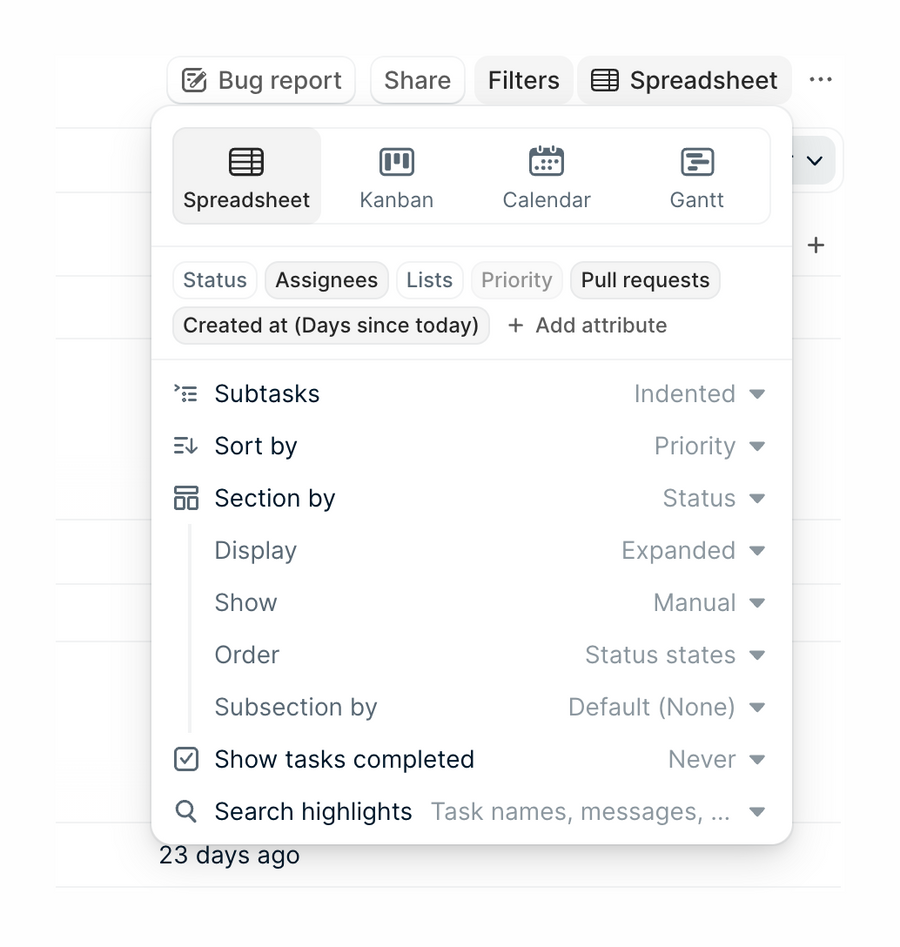Click the Share button
Screen dimensions: 900x947
pos(417,80)
